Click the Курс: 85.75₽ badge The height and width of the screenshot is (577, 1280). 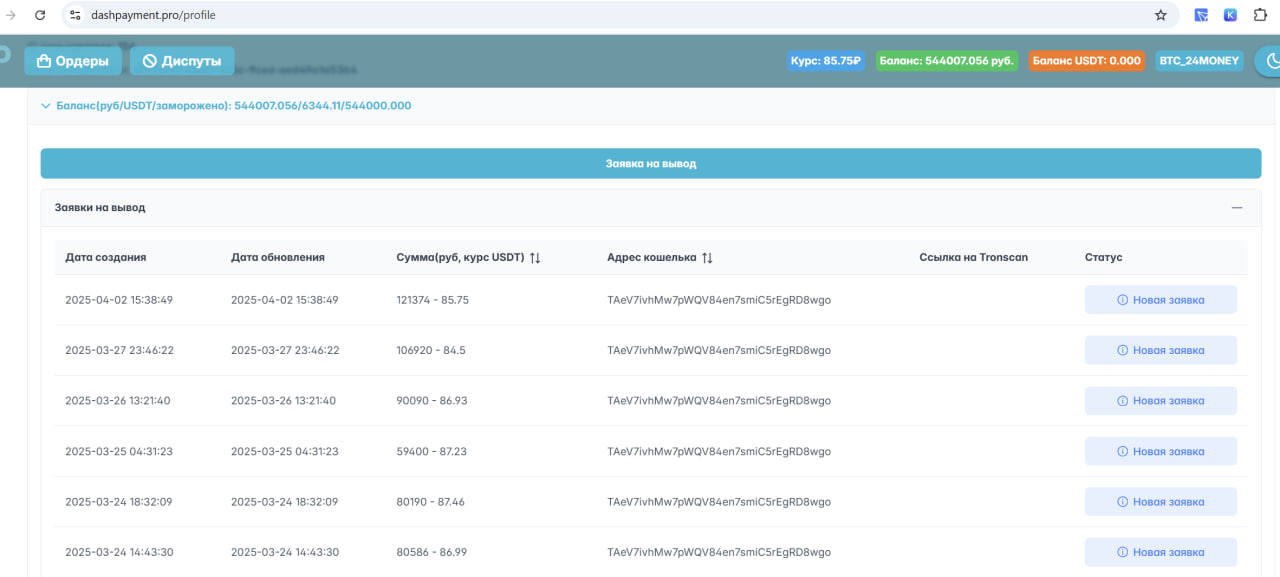[x=825, y=61]
